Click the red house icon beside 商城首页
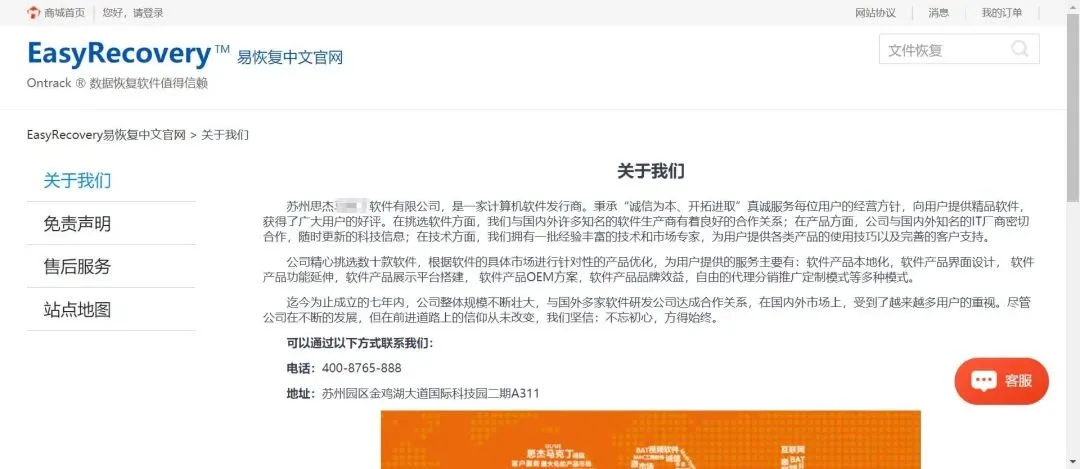Screen dimensions: 1080x469 click(33, 12)
